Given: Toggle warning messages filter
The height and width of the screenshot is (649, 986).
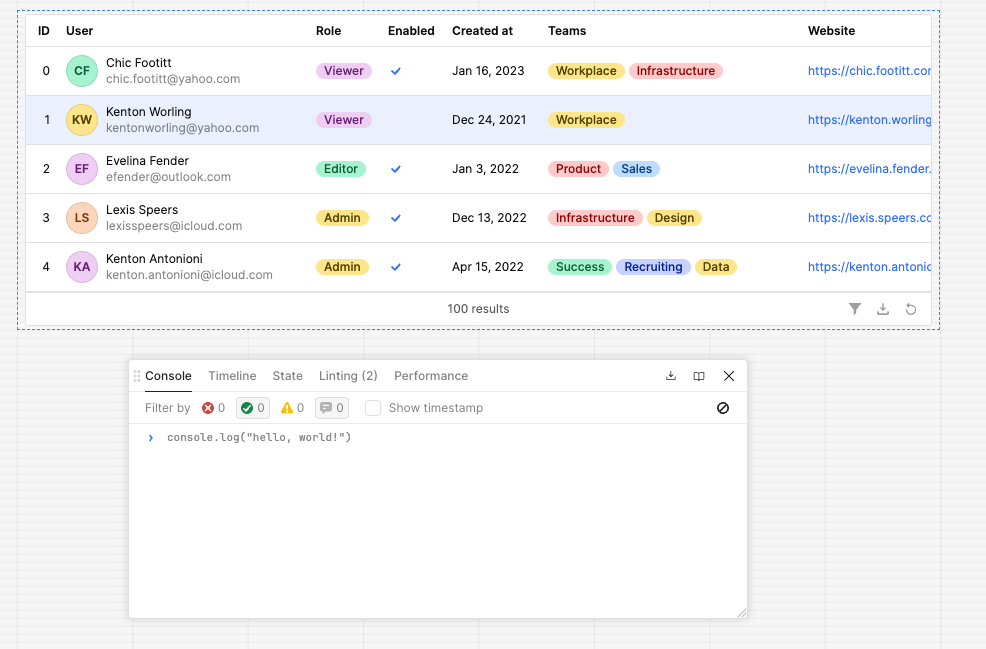Looking at the screenshot, I should point(292,408).
